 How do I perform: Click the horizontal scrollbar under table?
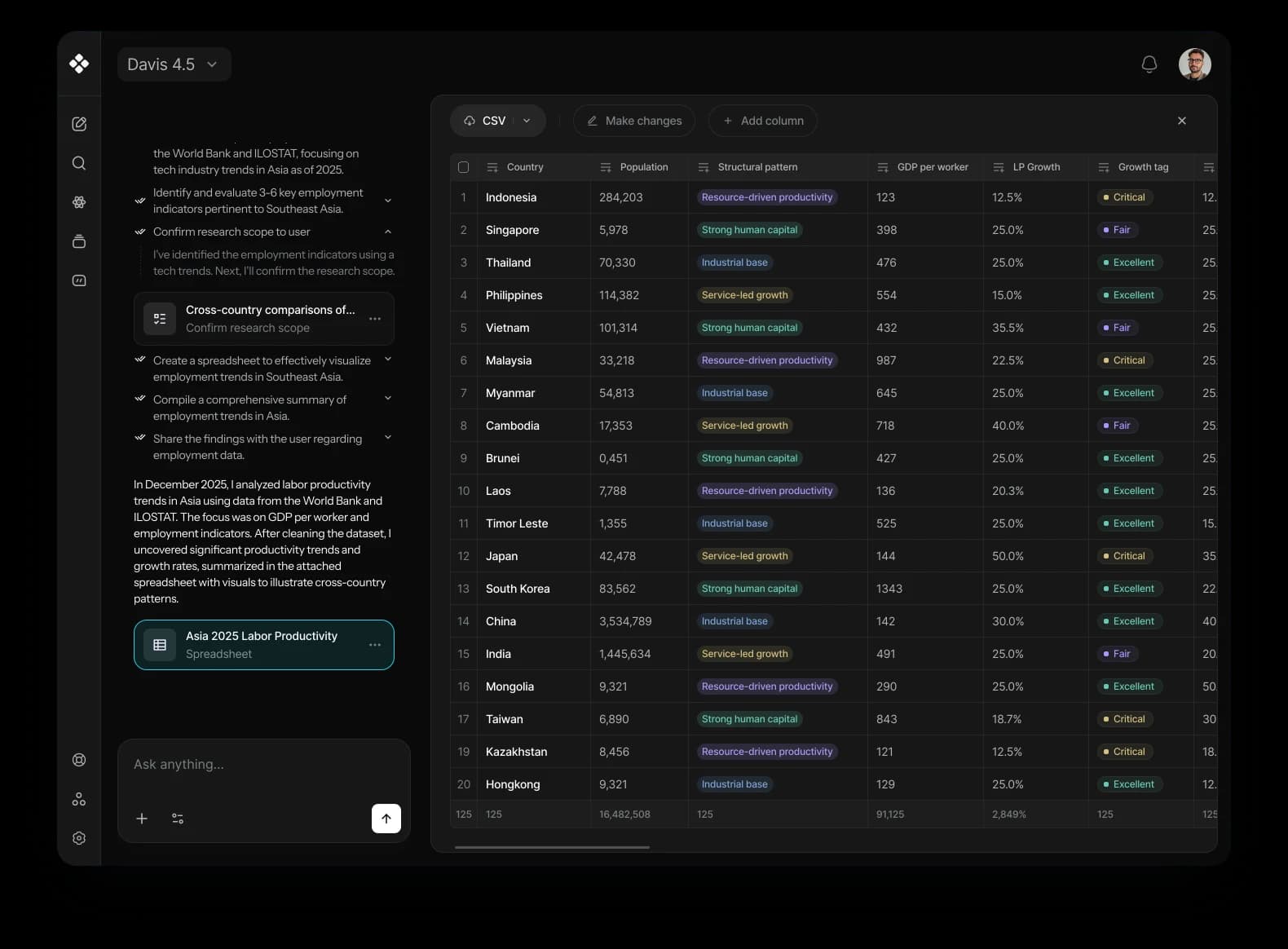[552, 847]
